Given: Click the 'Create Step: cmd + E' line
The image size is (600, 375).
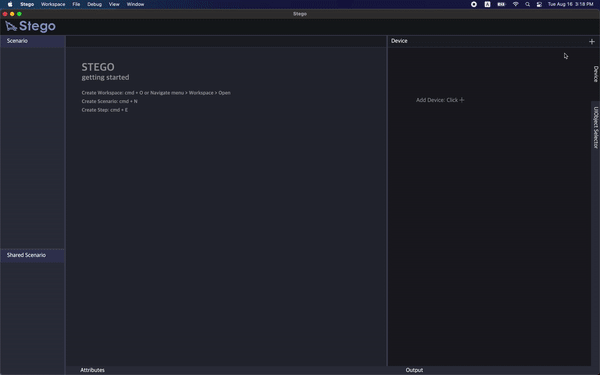Looking at the screenshot, I should click(x=105, y=110).
